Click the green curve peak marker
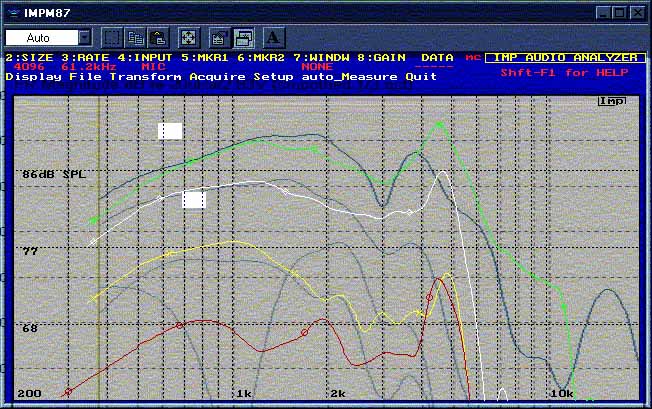The image size is (652, 409). (439, 124)
